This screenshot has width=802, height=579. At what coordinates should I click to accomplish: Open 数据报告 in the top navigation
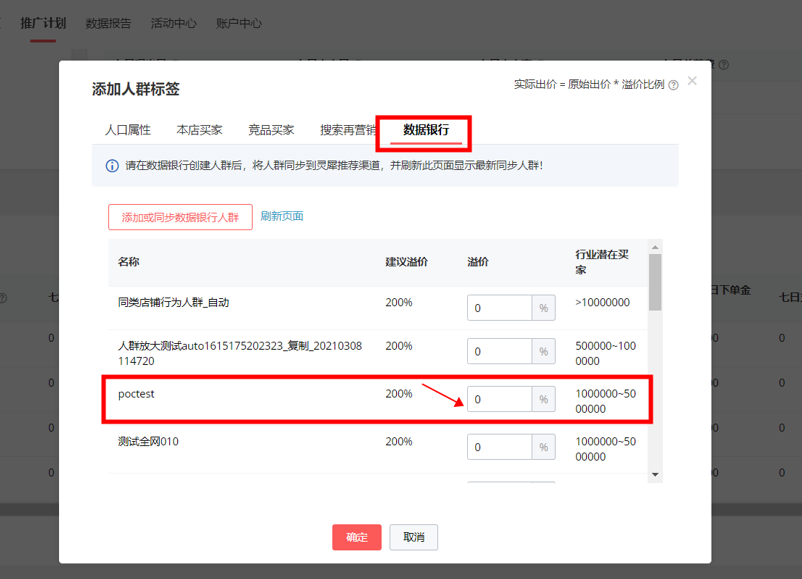click(x=108, y=23)
